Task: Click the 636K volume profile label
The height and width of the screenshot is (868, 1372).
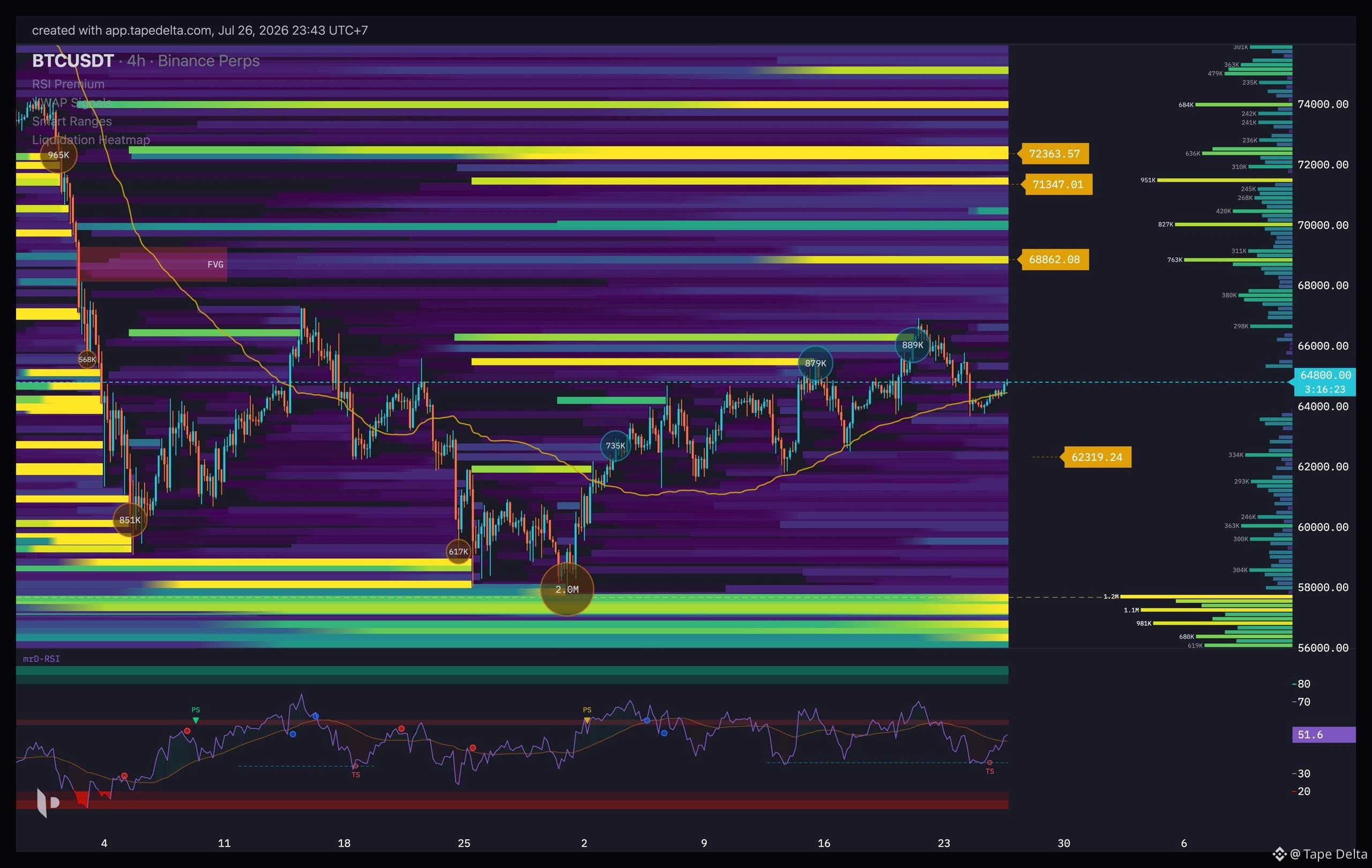Action: coord(1193,153)
